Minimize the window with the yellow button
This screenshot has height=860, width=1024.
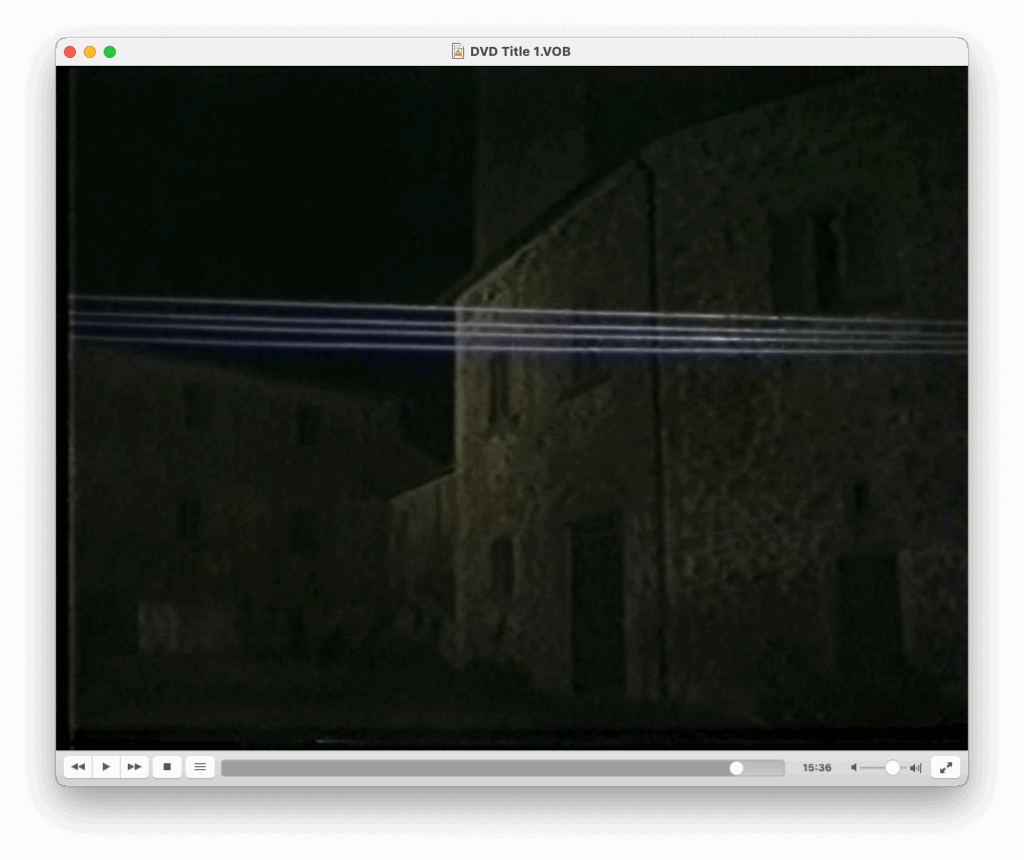(x=90, y=52)
